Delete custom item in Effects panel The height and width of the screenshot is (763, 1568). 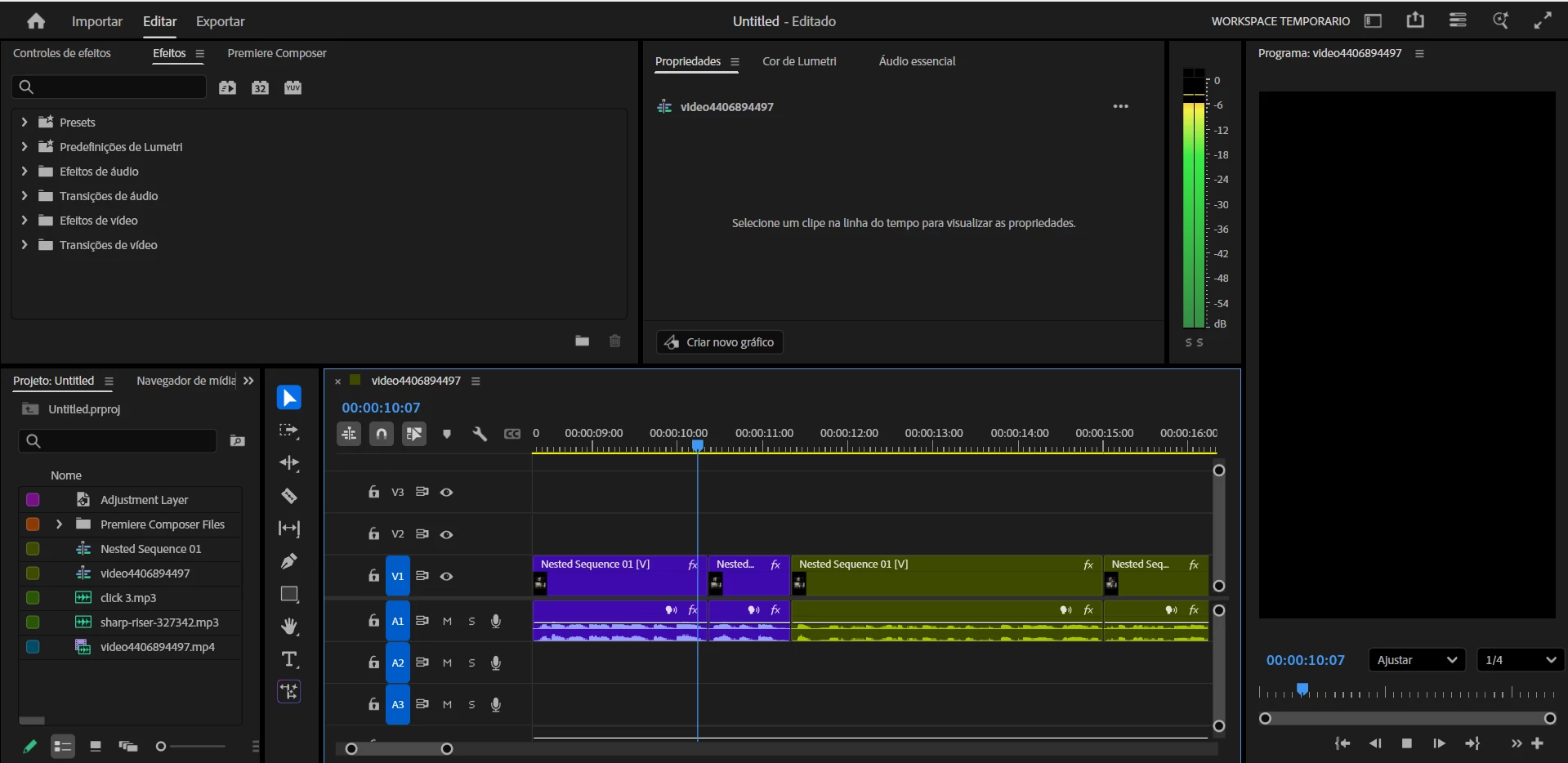coord(615,341)
